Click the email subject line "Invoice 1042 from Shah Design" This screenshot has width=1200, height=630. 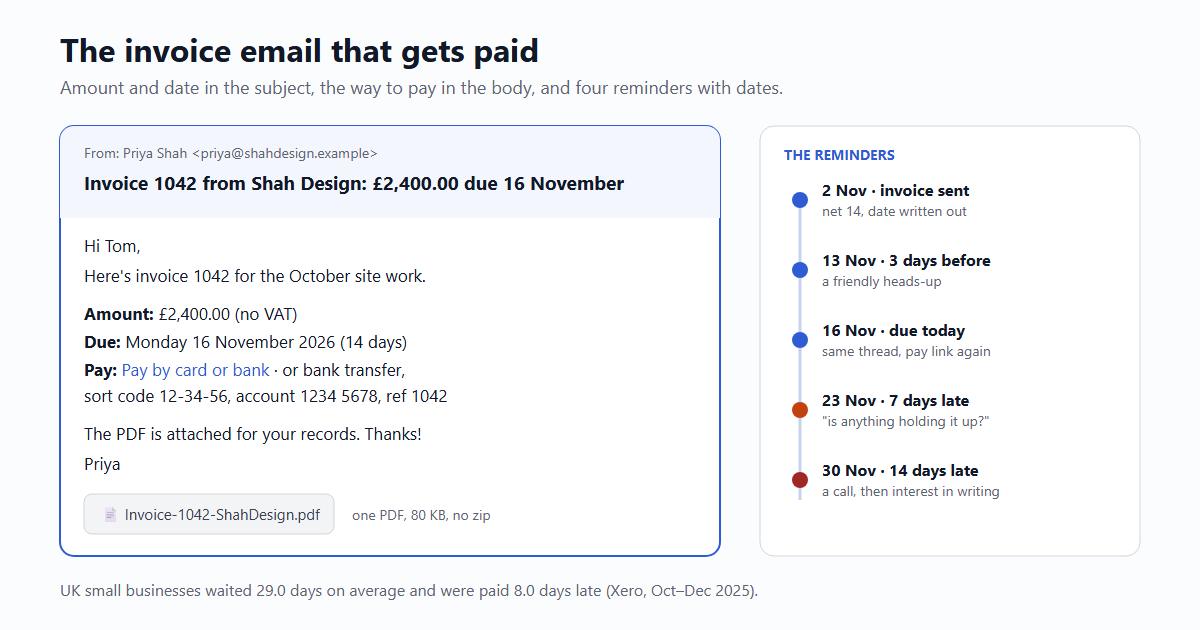tap(354, 184)
